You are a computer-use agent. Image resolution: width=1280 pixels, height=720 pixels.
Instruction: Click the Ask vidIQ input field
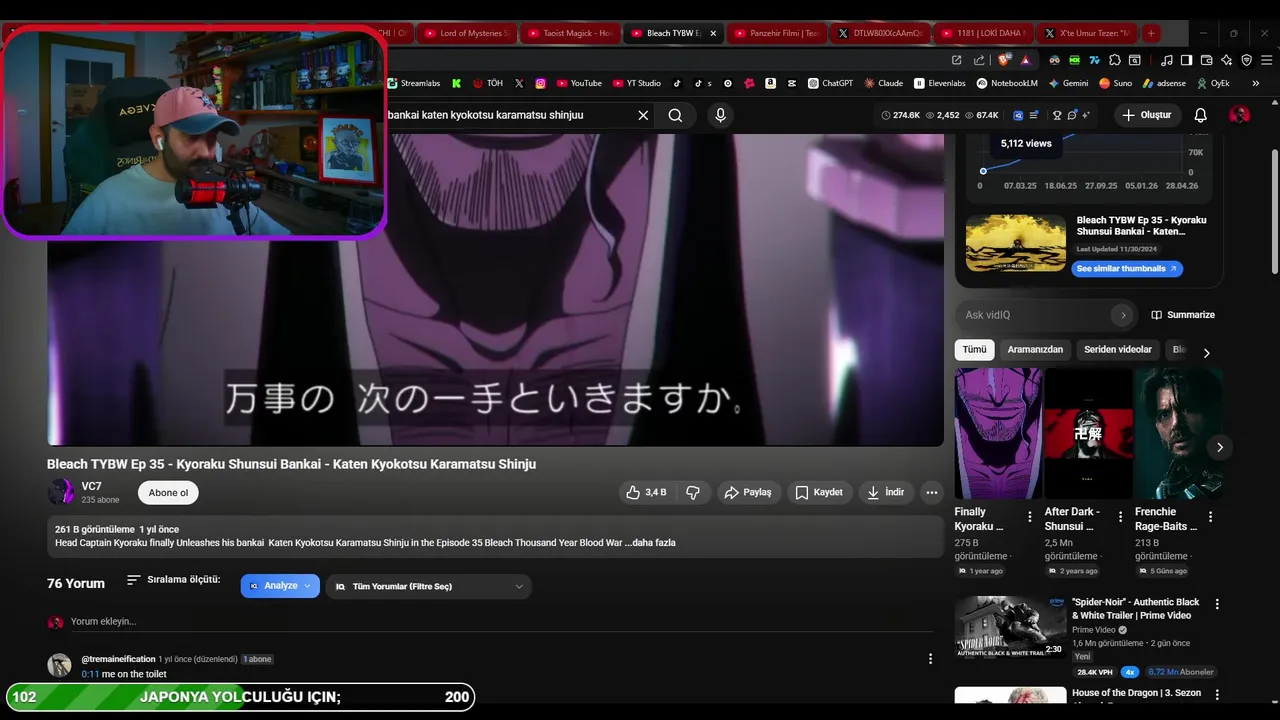coord(1035,315)
